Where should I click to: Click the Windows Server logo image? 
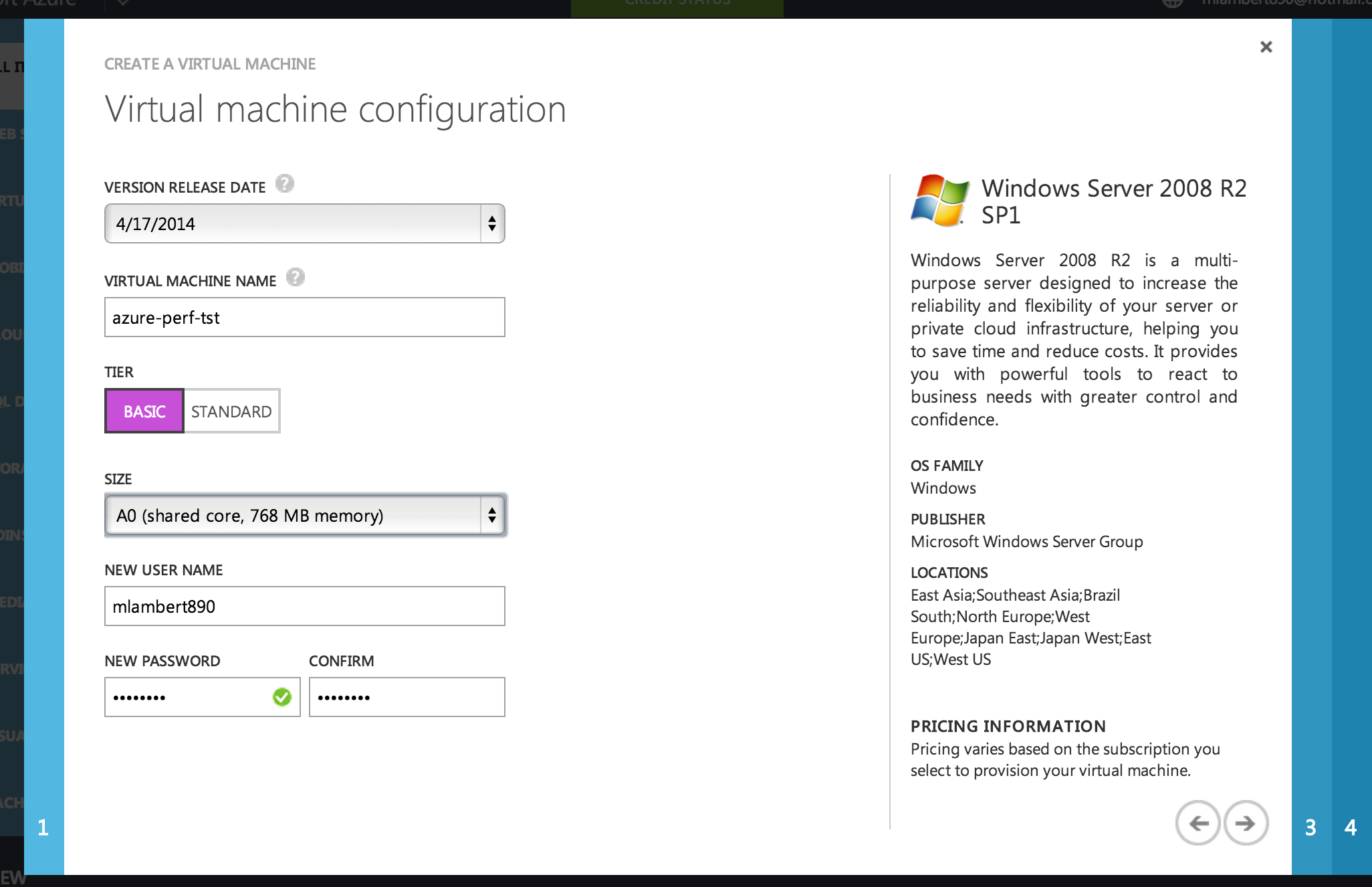[939, 201]
